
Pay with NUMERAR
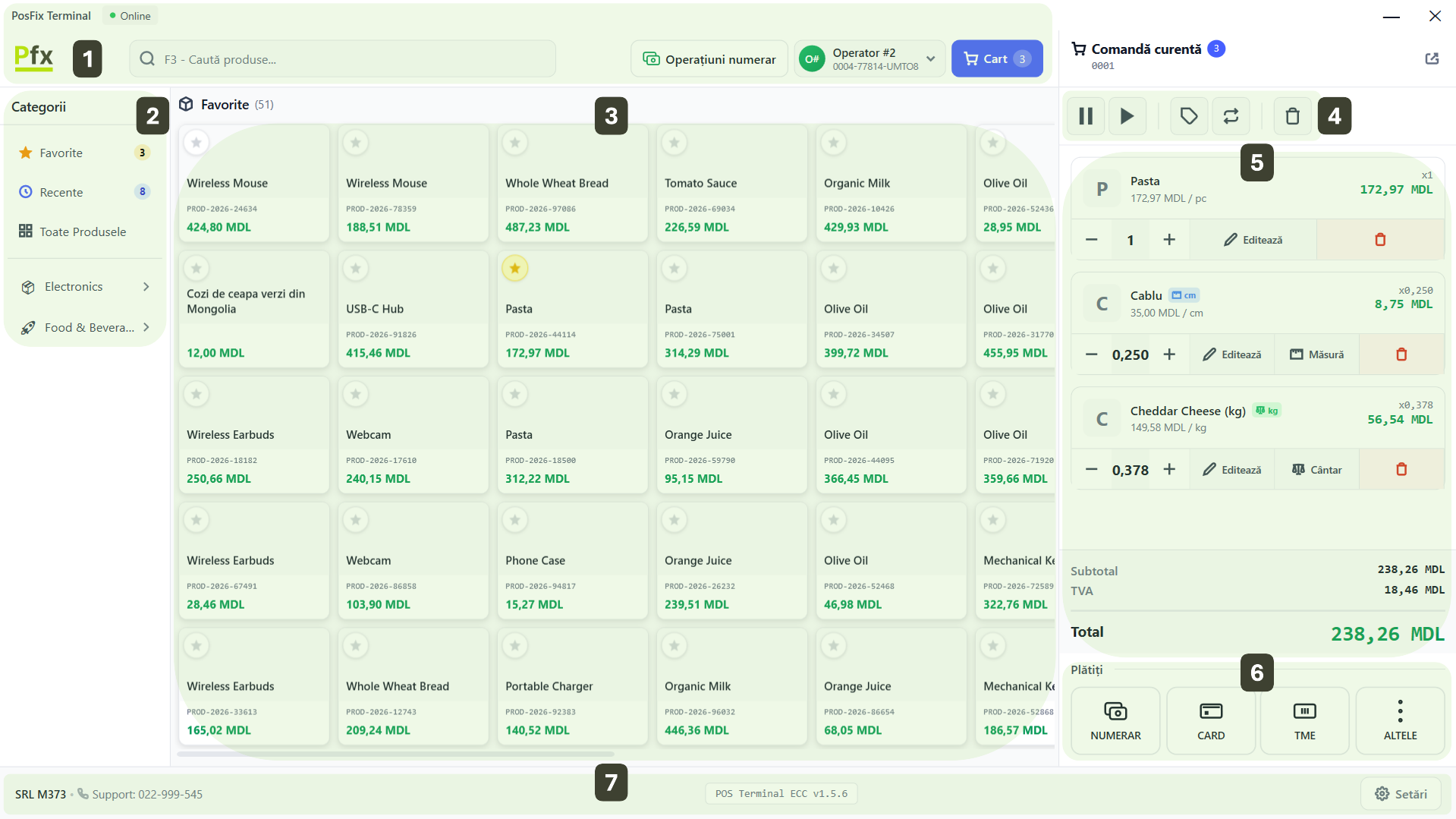1115,720
